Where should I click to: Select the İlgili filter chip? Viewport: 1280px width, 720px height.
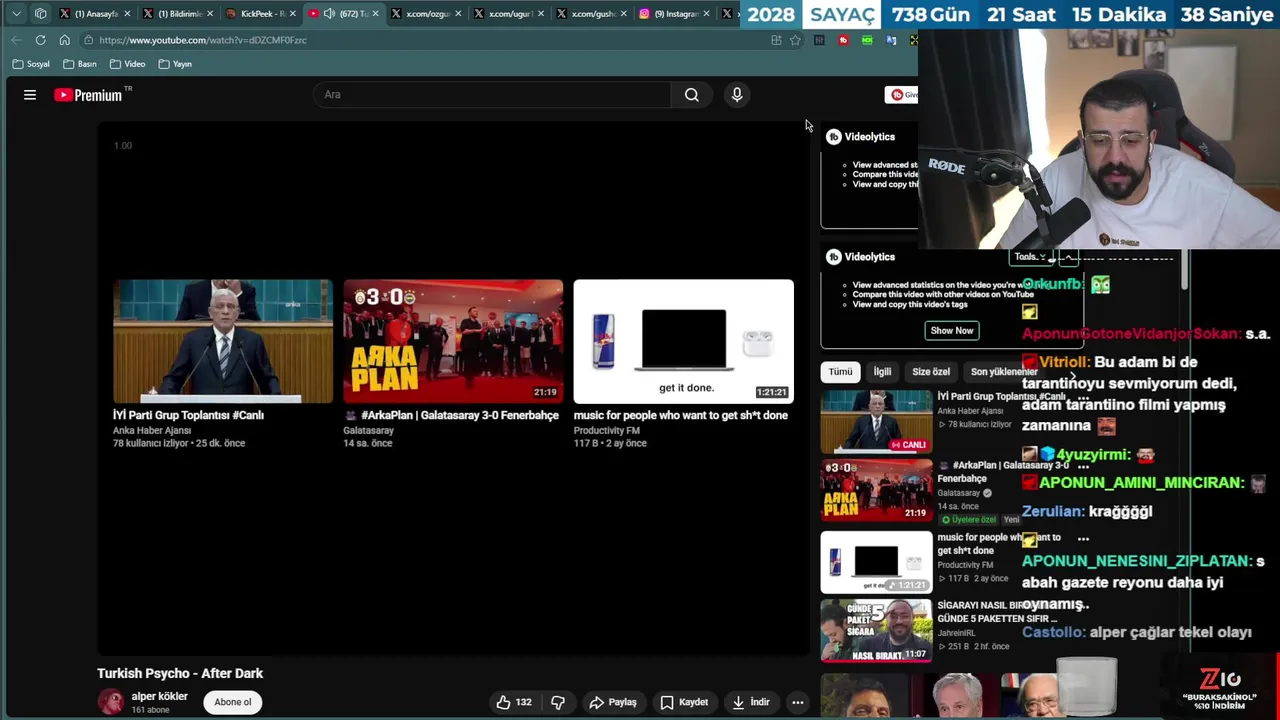tap(882, 372)
